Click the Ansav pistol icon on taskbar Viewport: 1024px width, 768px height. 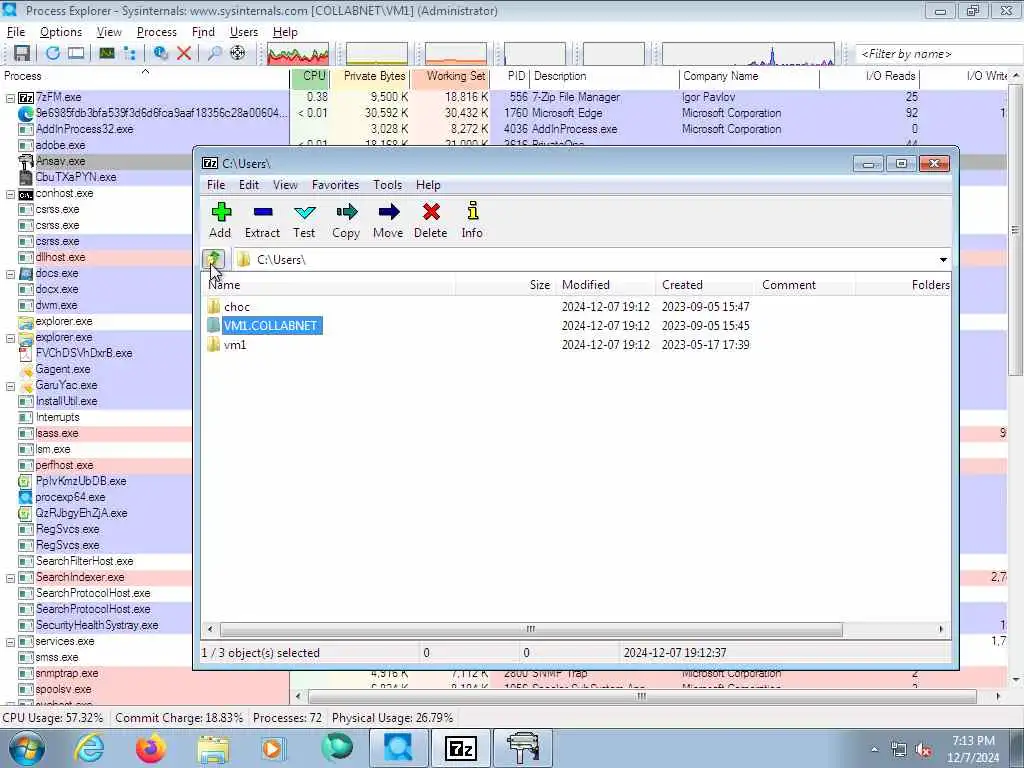(522, 748)
